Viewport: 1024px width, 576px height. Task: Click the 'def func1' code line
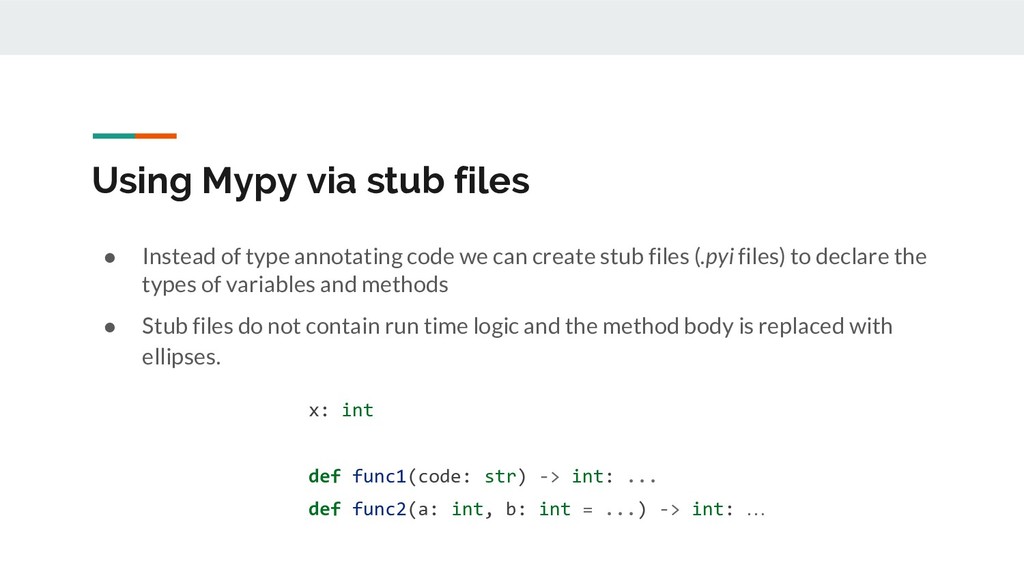click(x=482, y=476)
